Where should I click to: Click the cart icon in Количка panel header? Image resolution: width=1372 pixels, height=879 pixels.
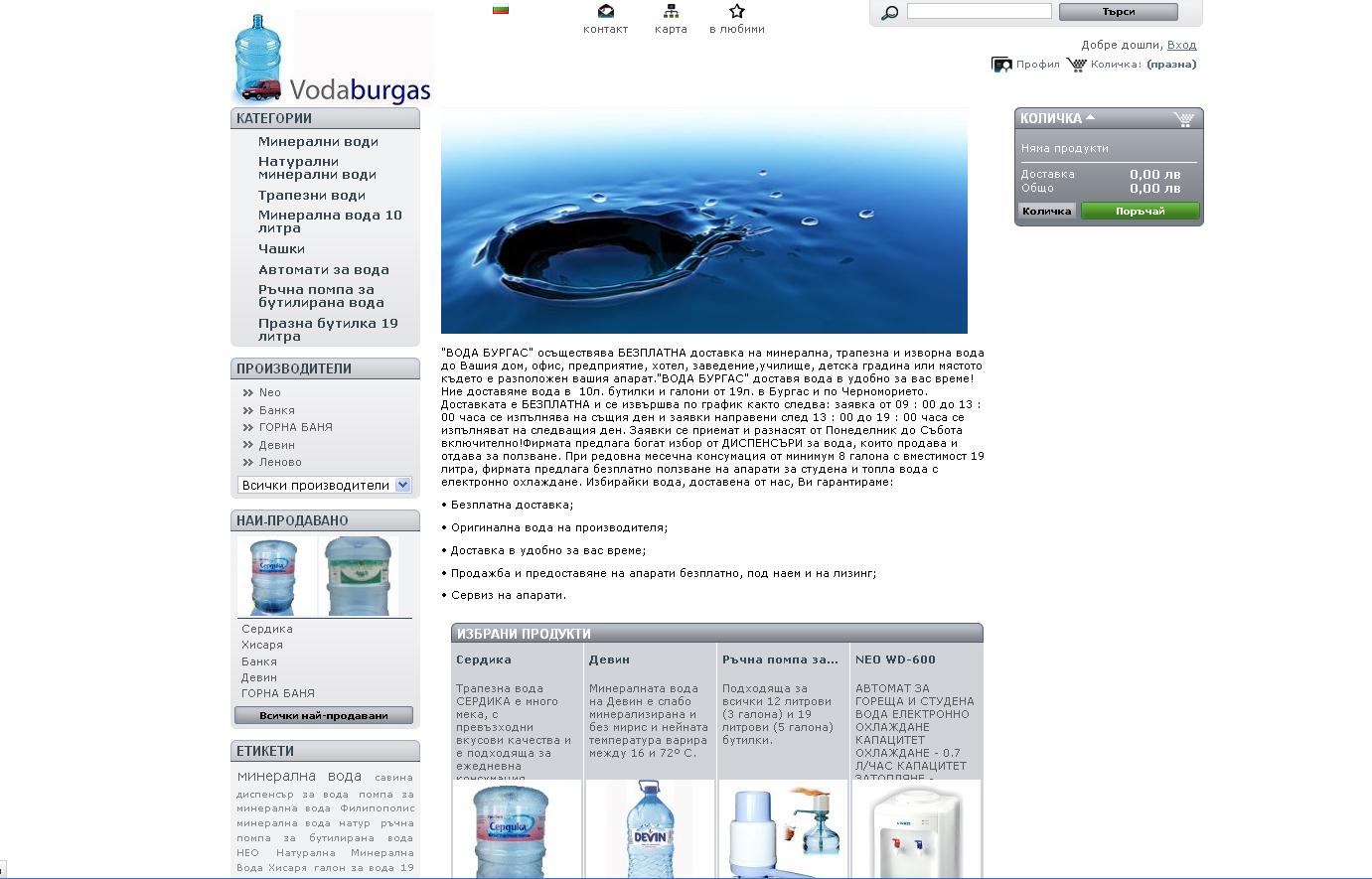pos(1183,119)
